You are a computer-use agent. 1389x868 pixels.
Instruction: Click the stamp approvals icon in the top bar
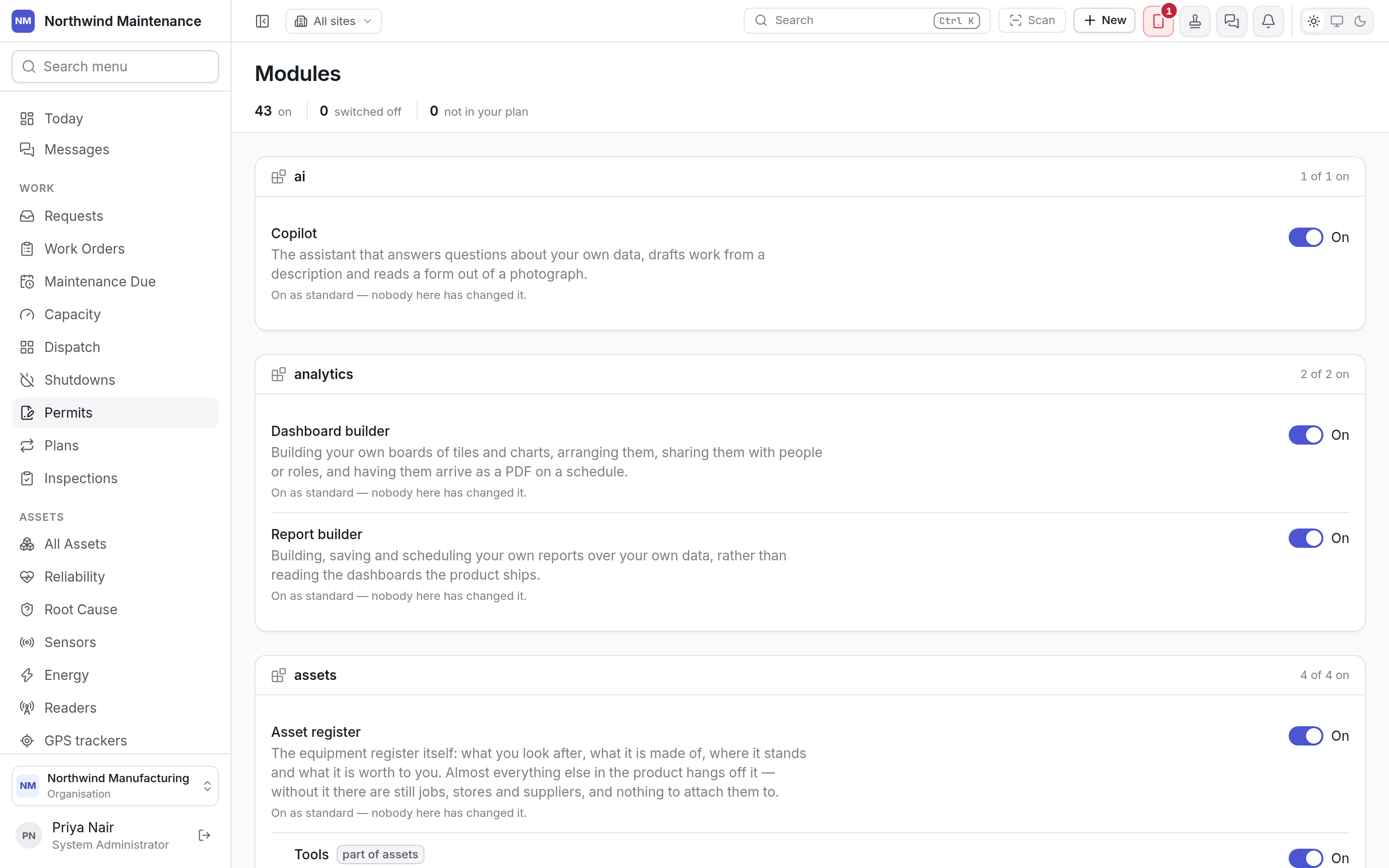tap(1195, 21)
